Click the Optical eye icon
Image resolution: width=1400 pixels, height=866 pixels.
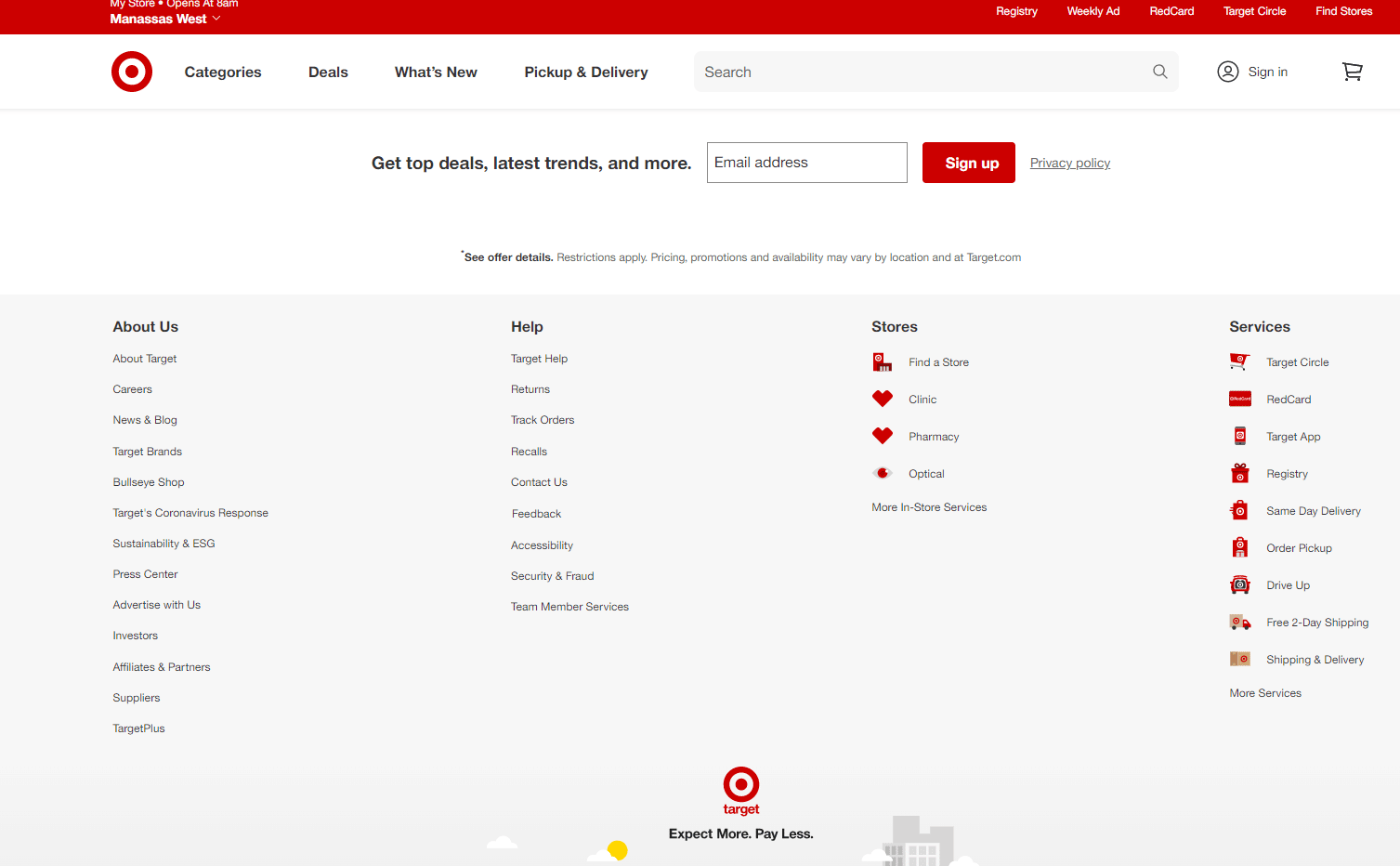(x=883, y=473)
